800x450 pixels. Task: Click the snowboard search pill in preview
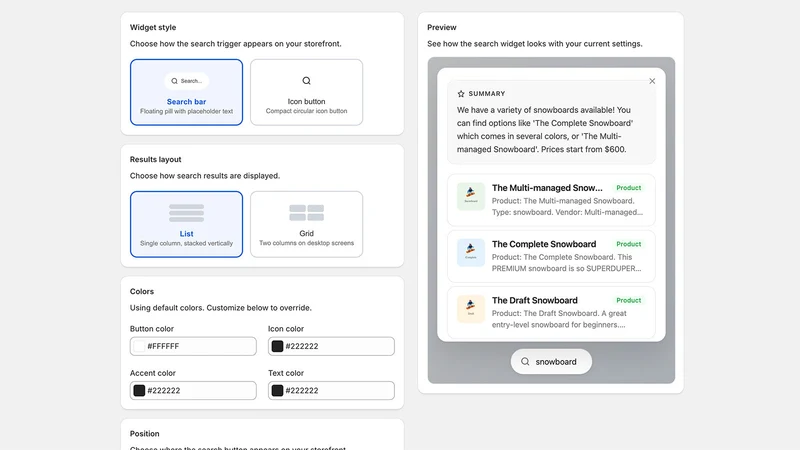tap(551, 362)
